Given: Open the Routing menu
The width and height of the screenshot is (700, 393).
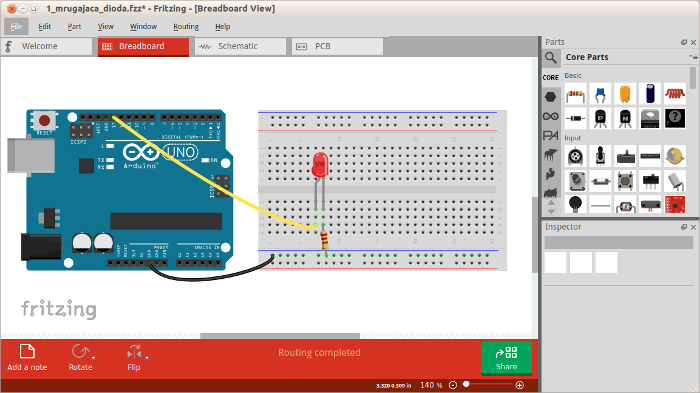Looking at the screenshot, I should [186, 26].
